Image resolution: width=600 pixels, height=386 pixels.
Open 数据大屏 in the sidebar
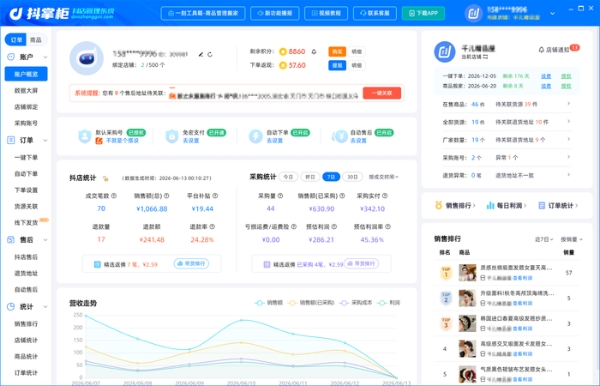tap(26, 90)
